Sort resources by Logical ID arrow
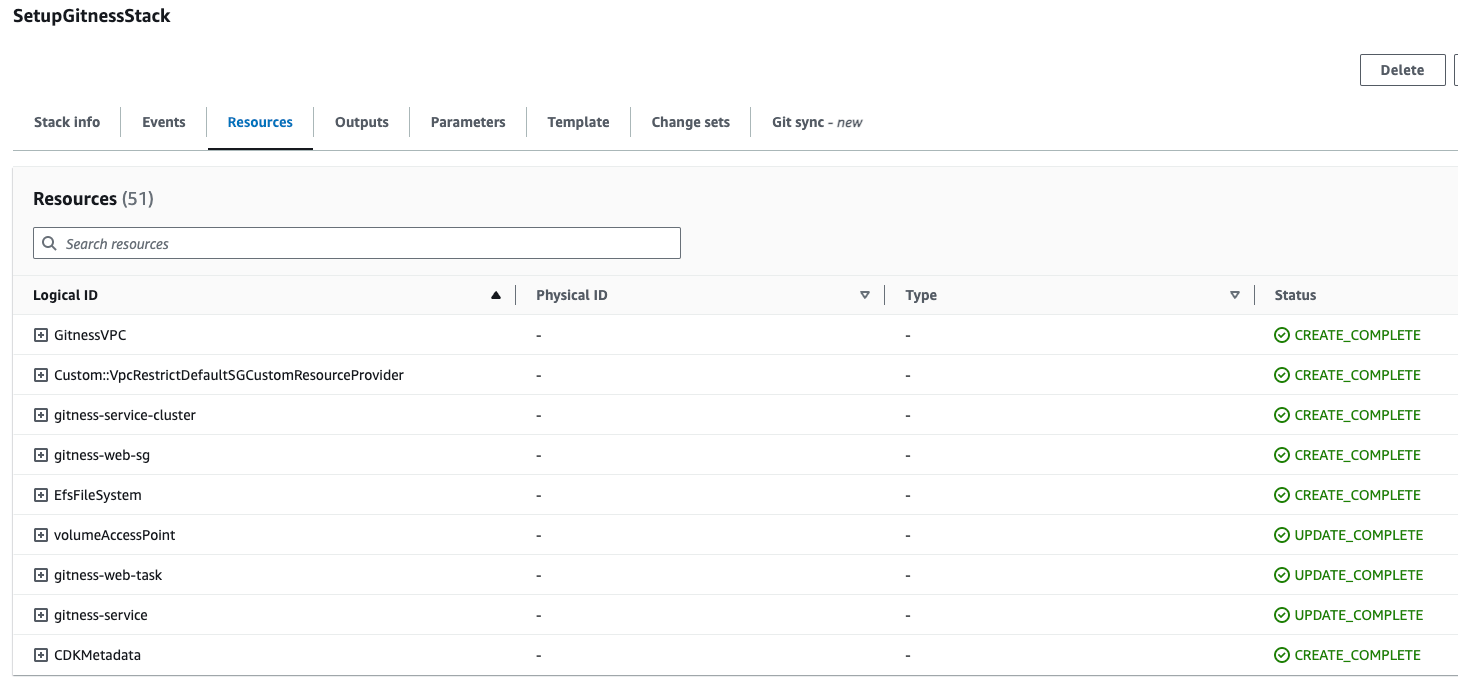 pos(496,295)
